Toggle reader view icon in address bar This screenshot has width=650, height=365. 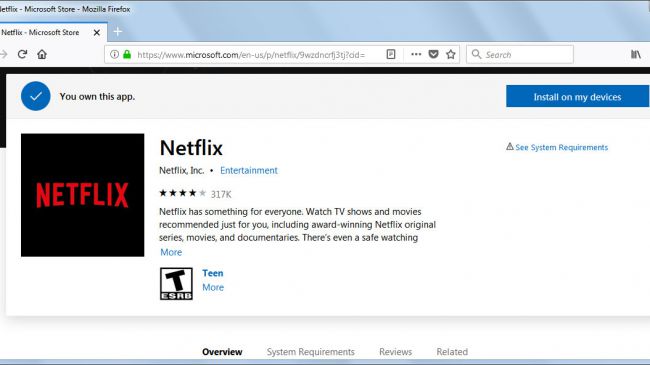pyautogui.click(x=391, y=54)
